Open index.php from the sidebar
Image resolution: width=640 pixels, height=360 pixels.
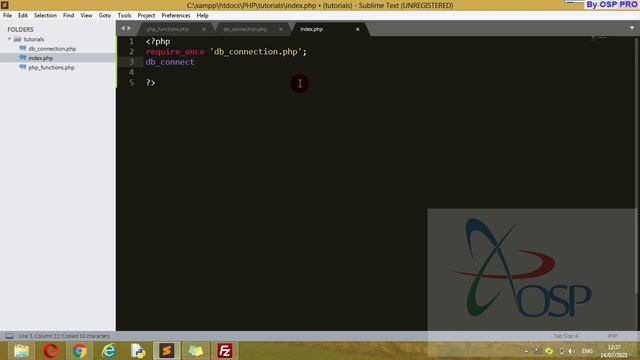(x=40, y=58)
